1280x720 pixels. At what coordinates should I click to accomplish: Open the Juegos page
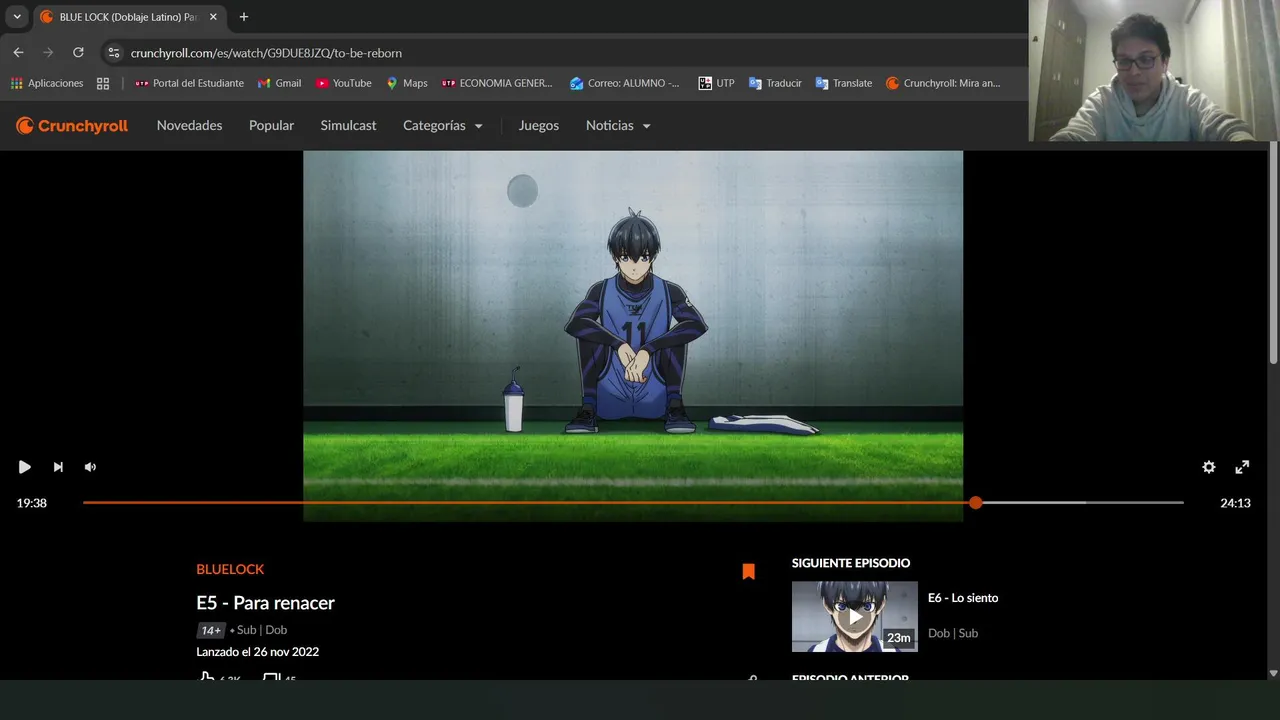point(538,125)
